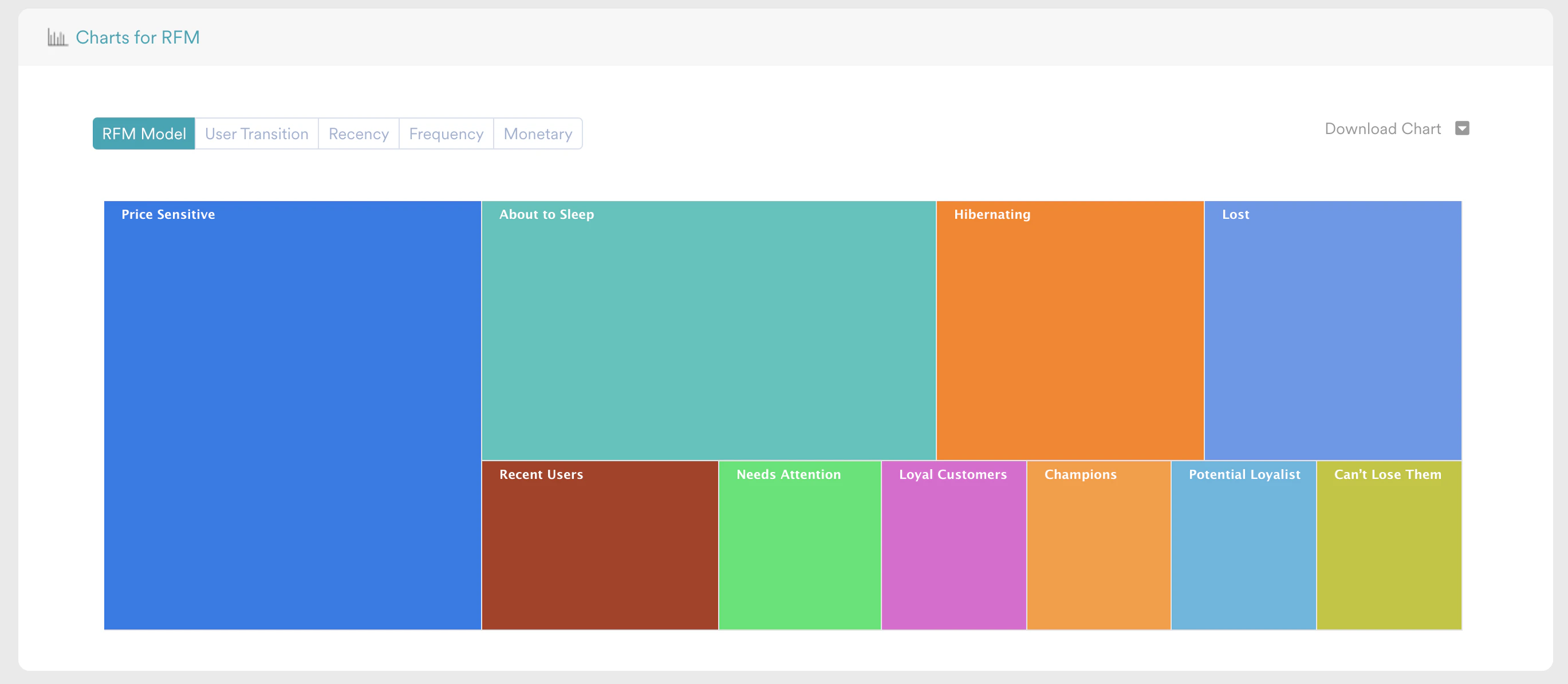Click the bar chart icon beside title
The width and height of the screenshot is (1568, 684).
pyautogui.click(x=57, y=38)
